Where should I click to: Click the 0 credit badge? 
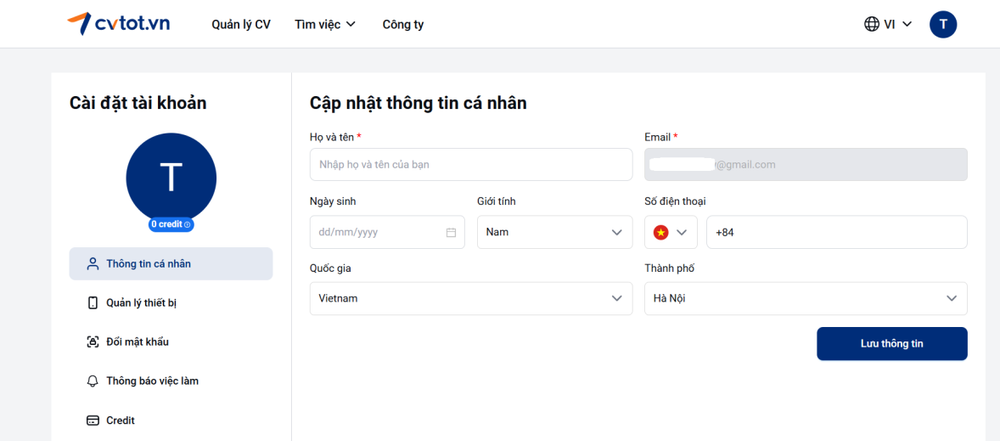(x=171, y=224)
